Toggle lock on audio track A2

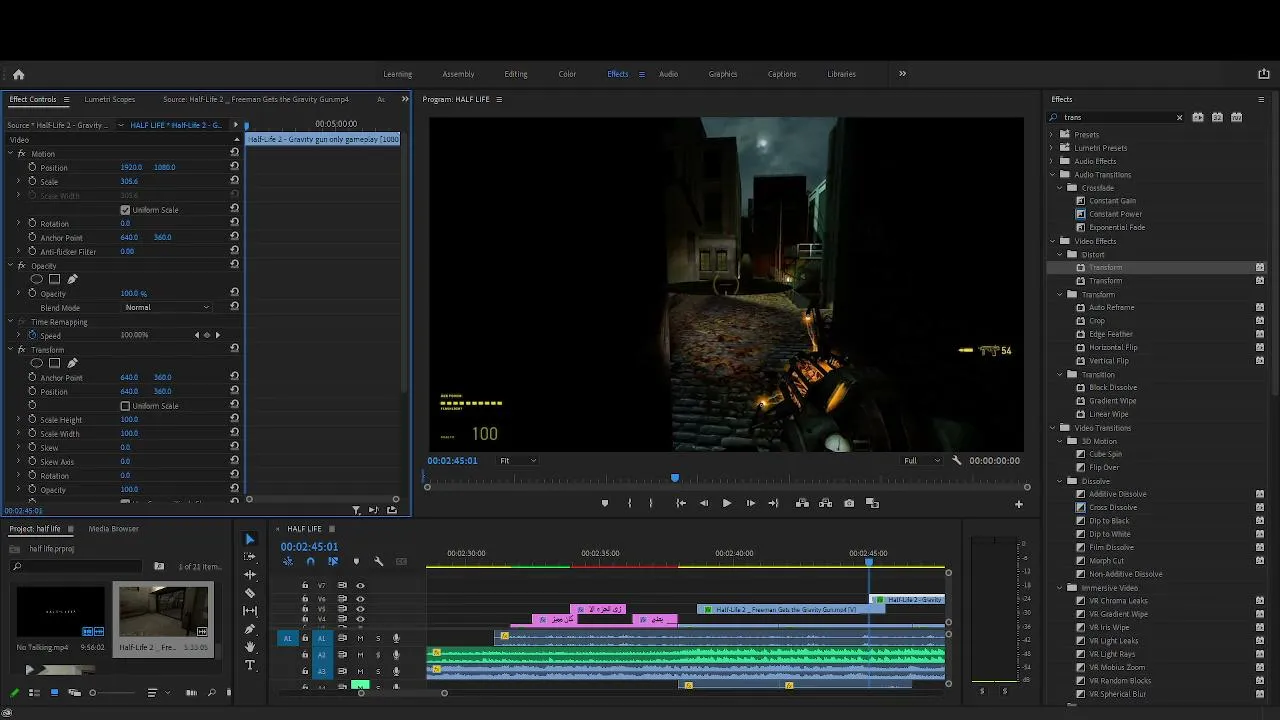coord(305,655)
